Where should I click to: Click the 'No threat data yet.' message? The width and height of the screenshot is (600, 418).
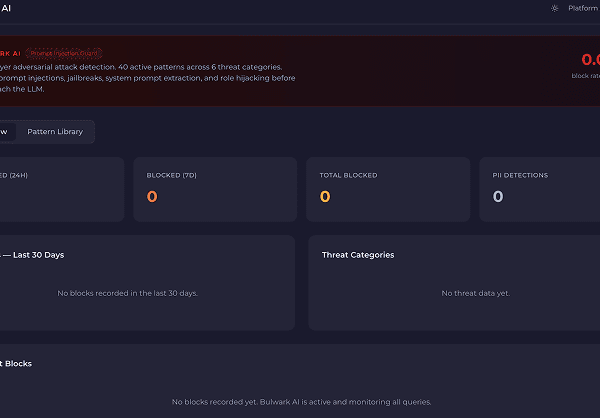(x=476, y=293)
